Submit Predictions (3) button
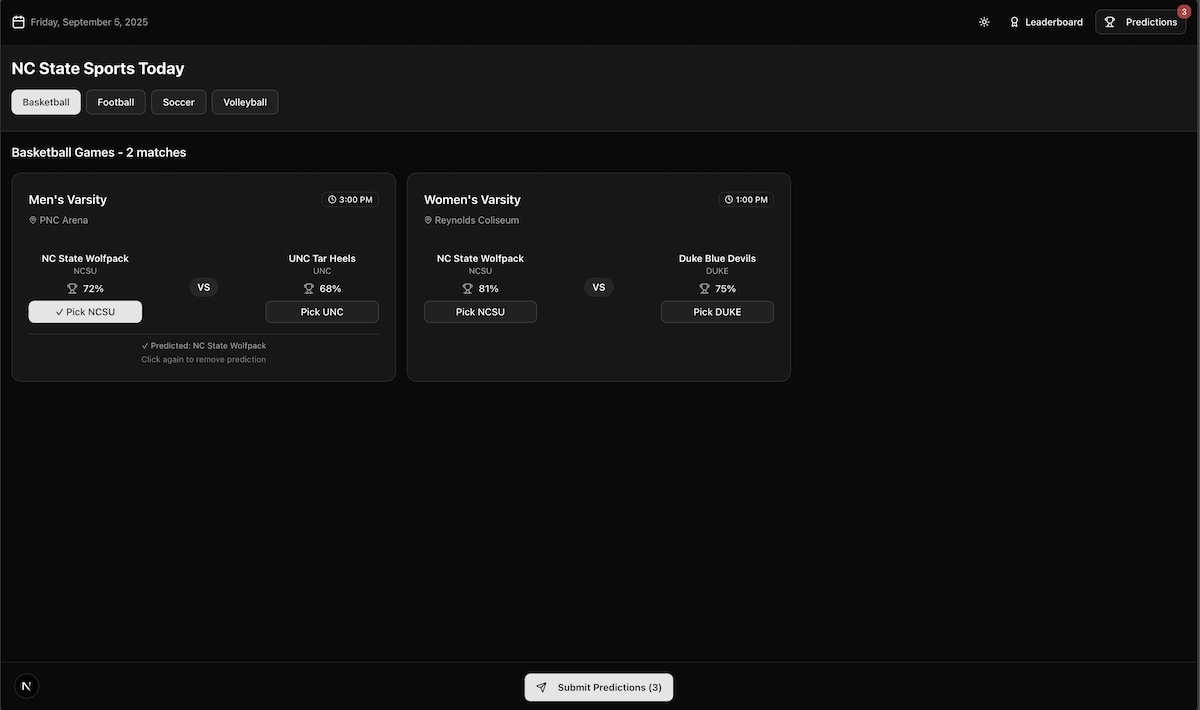The height and width of the screenshot is (710, 1200). [x=599, y=687]
